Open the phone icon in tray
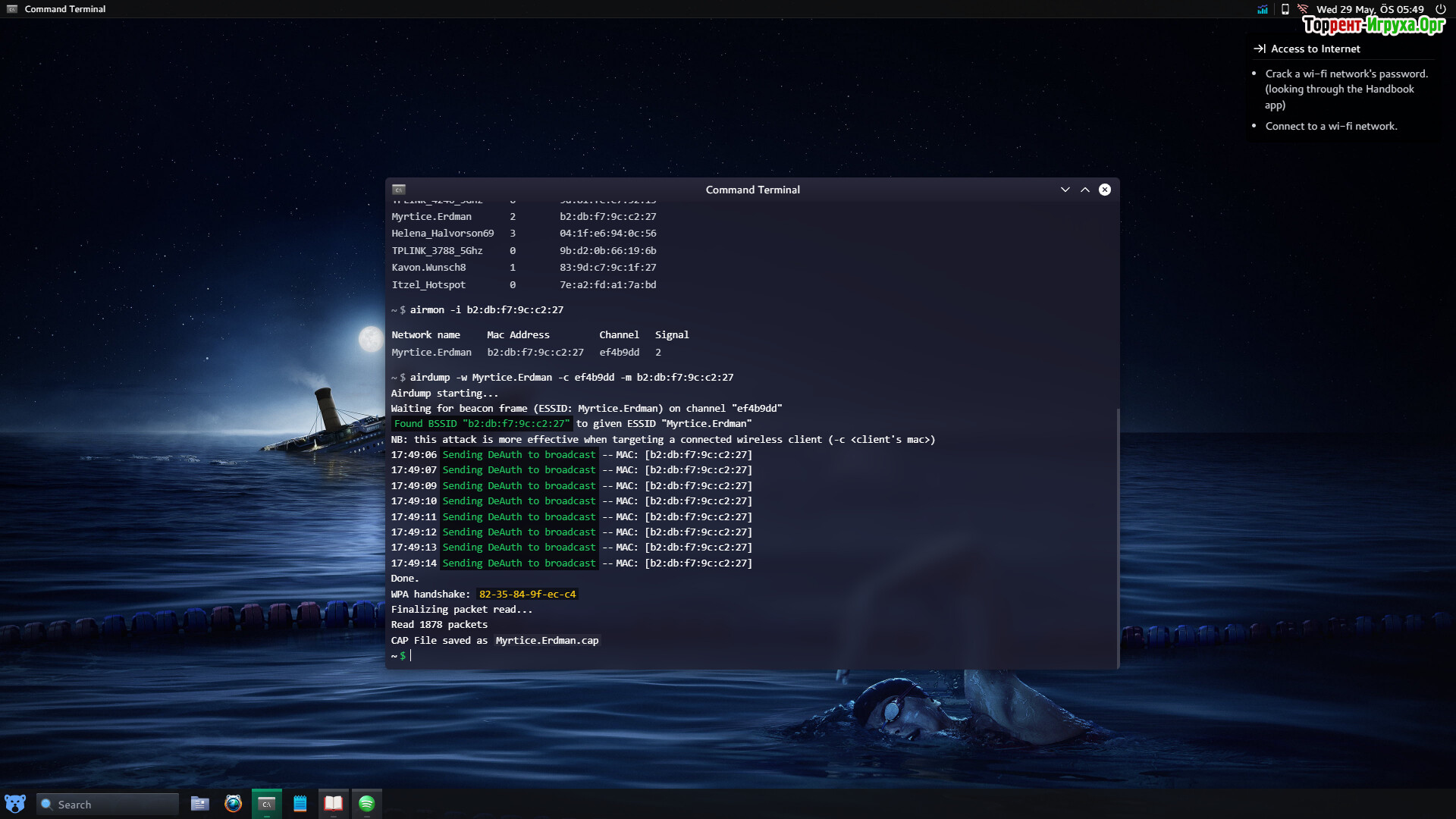This screenshot has height=819, width=1456. point(1285,9)
